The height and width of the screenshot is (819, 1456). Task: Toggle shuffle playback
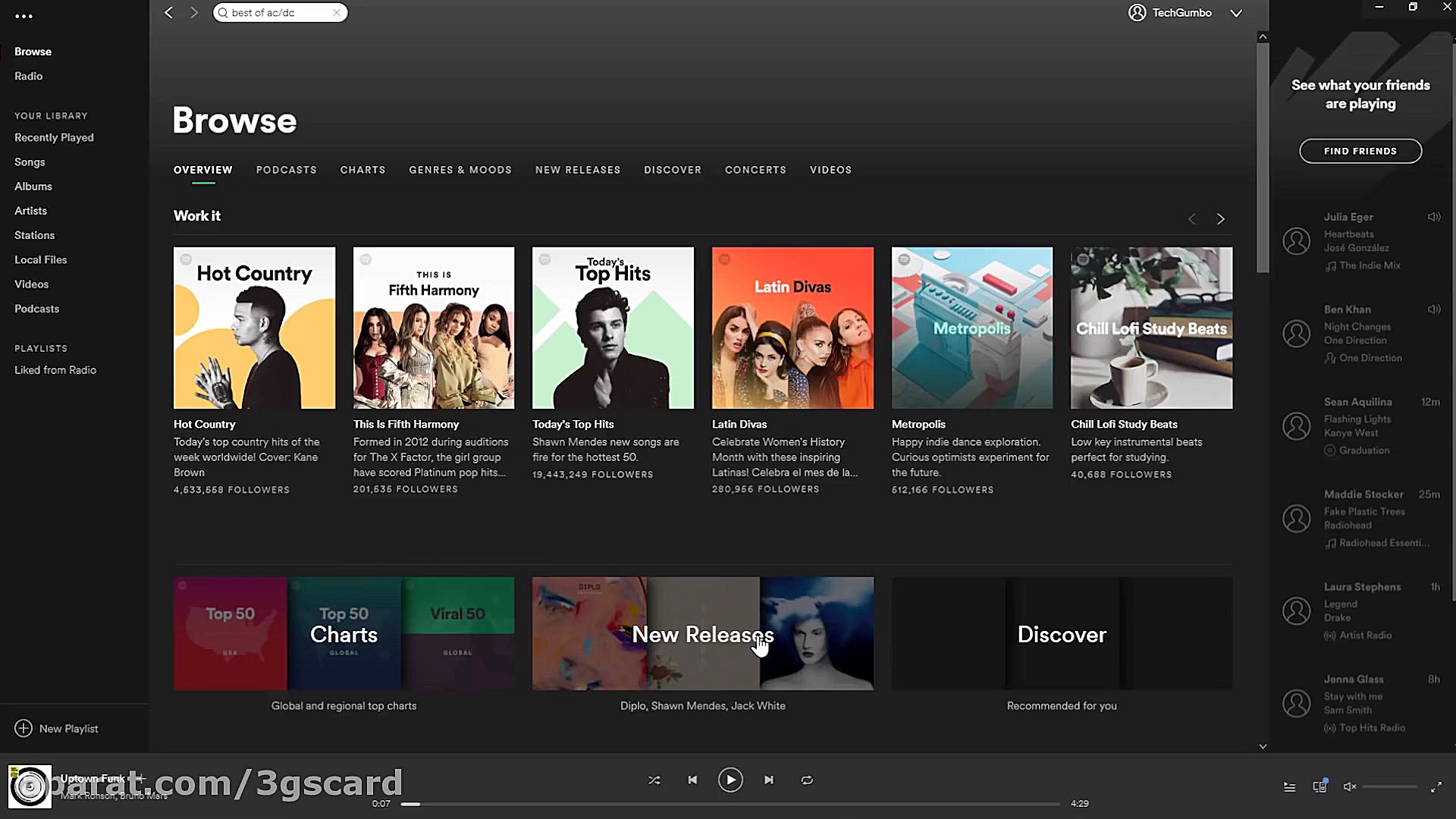(x=654, y=780)
